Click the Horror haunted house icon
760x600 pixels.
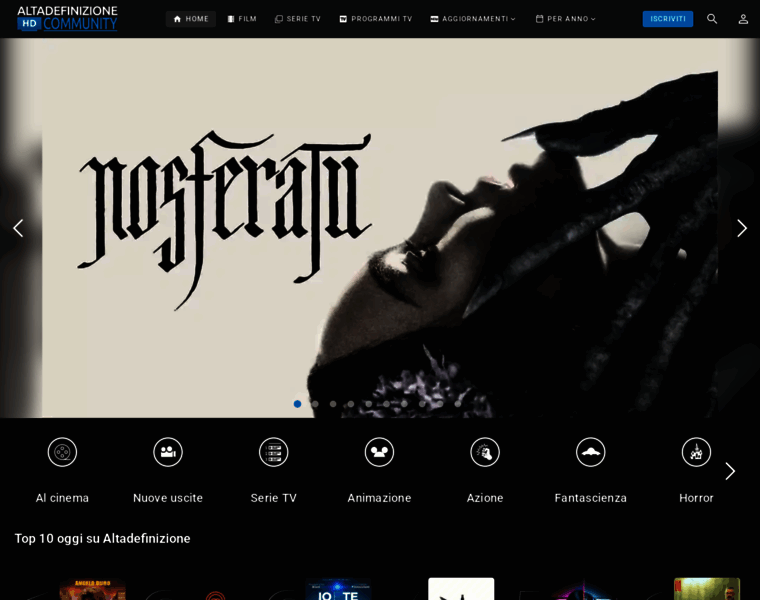696,452
